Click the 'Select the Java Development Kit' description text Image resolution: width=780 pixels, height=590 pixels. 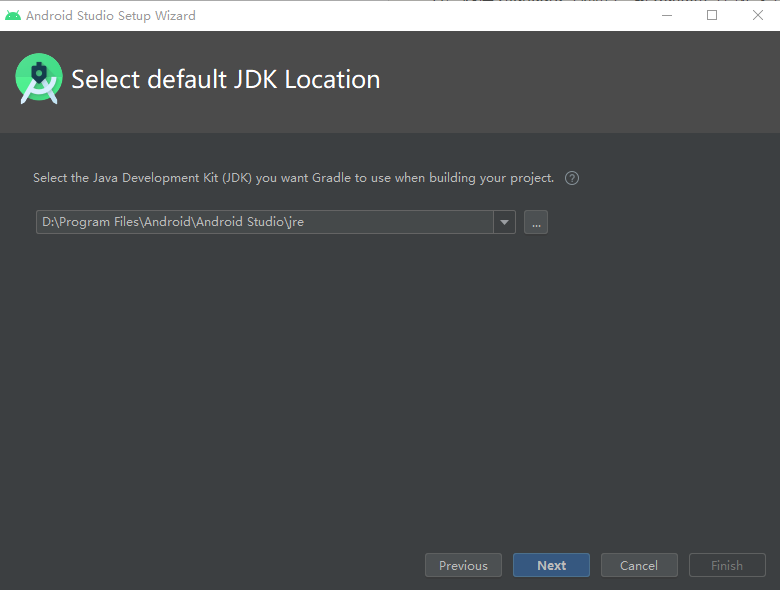pos(293,178)
